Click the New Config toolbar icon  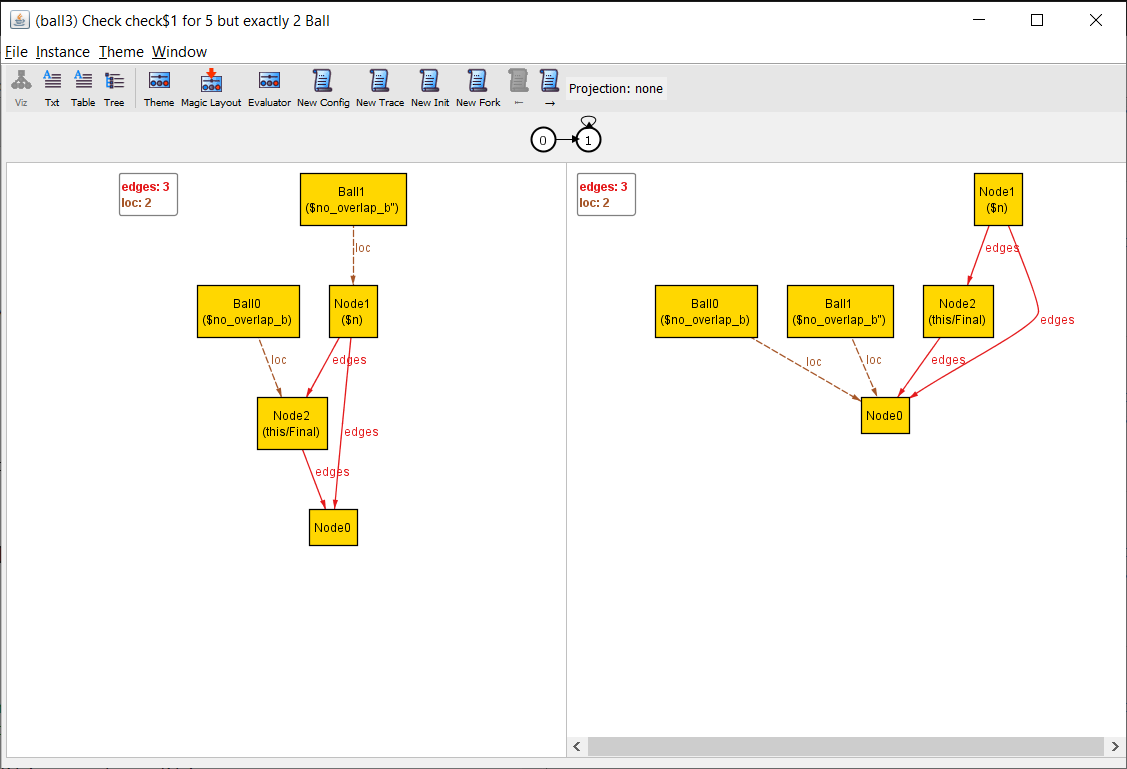(x=323, y=88)
